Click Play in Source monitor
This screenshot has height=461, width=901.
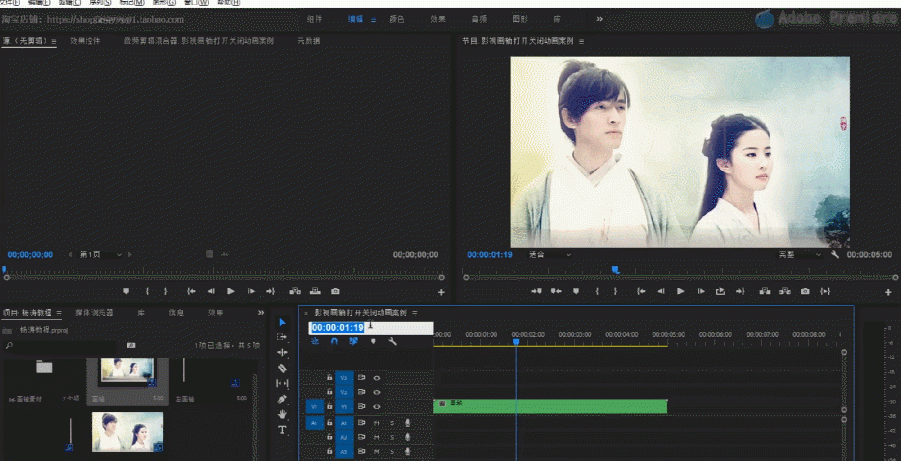point(230,291)
